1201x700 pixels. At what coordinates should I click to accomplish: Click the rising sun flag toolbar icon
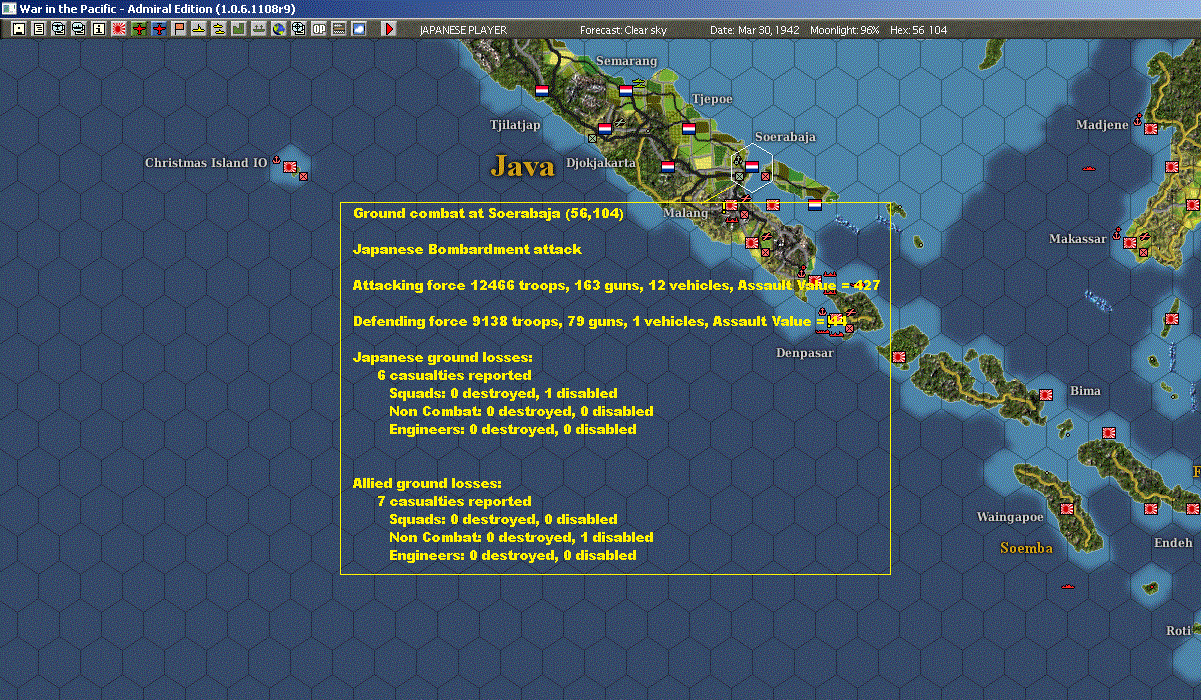click(x=118, y=29)
